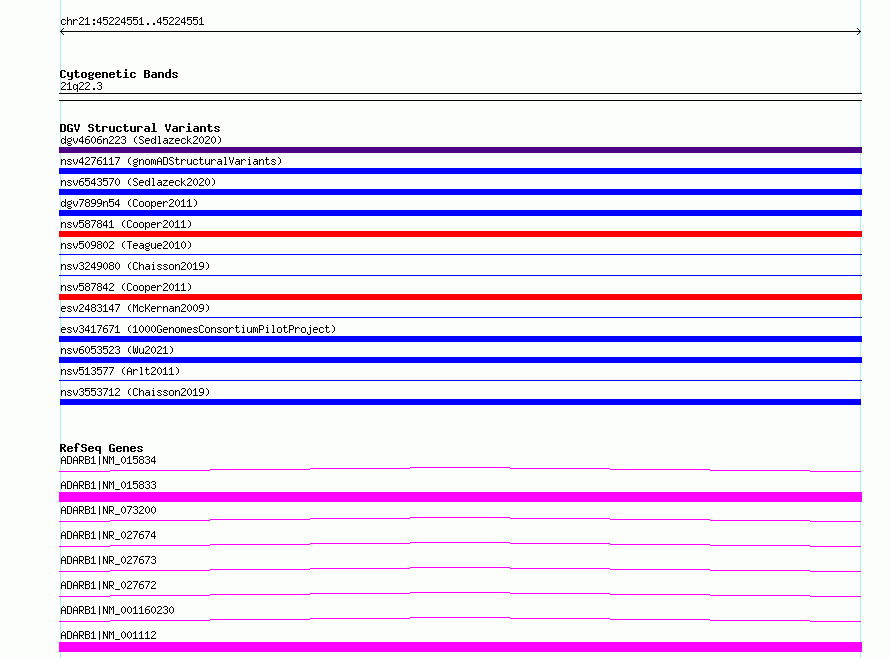Open variant nsv509802 (Teague2010)

tap(126, 245)
